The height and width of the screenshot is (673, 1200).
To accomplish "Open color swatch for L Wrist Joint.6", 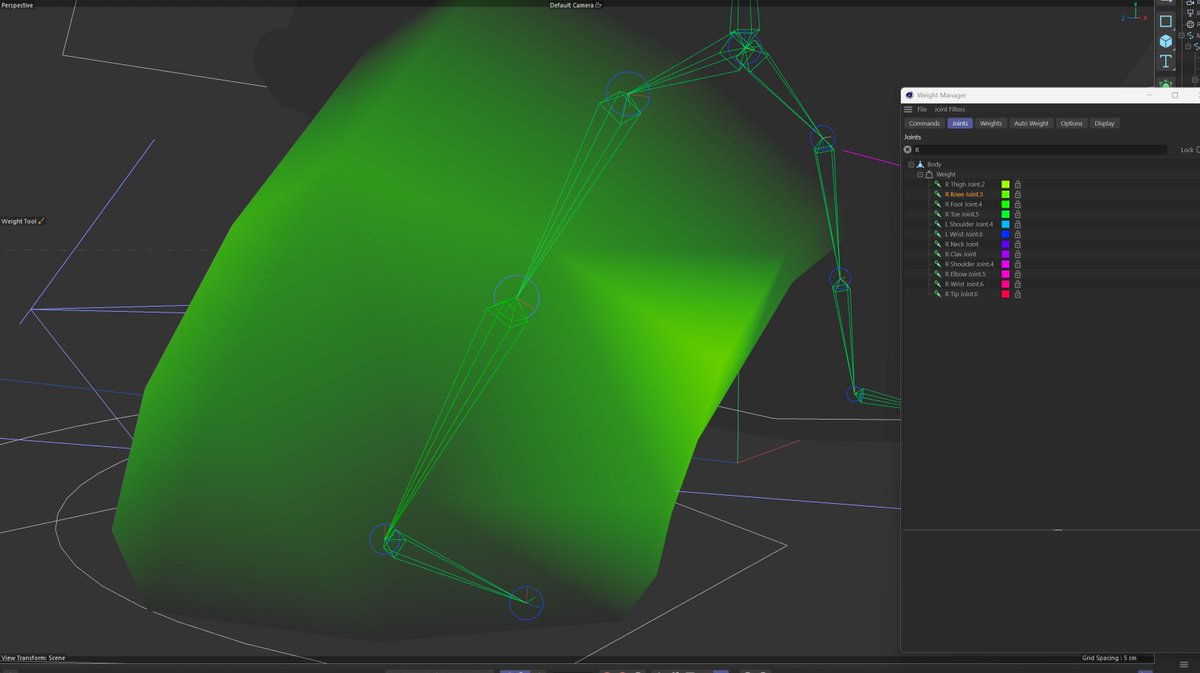I will tap(1006, 234).
